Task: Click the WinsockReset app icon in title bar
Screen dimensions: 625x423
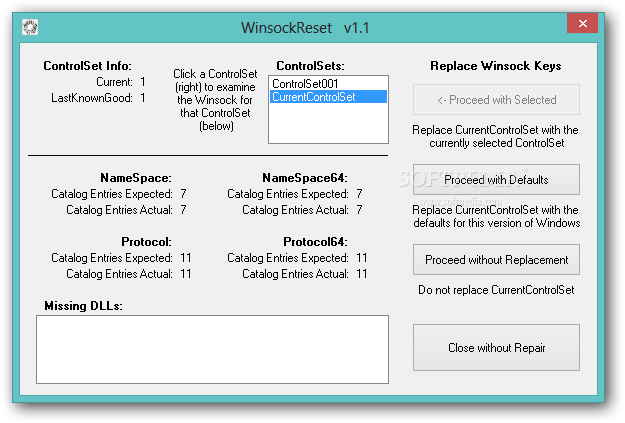Action: (x=30, y=27)
